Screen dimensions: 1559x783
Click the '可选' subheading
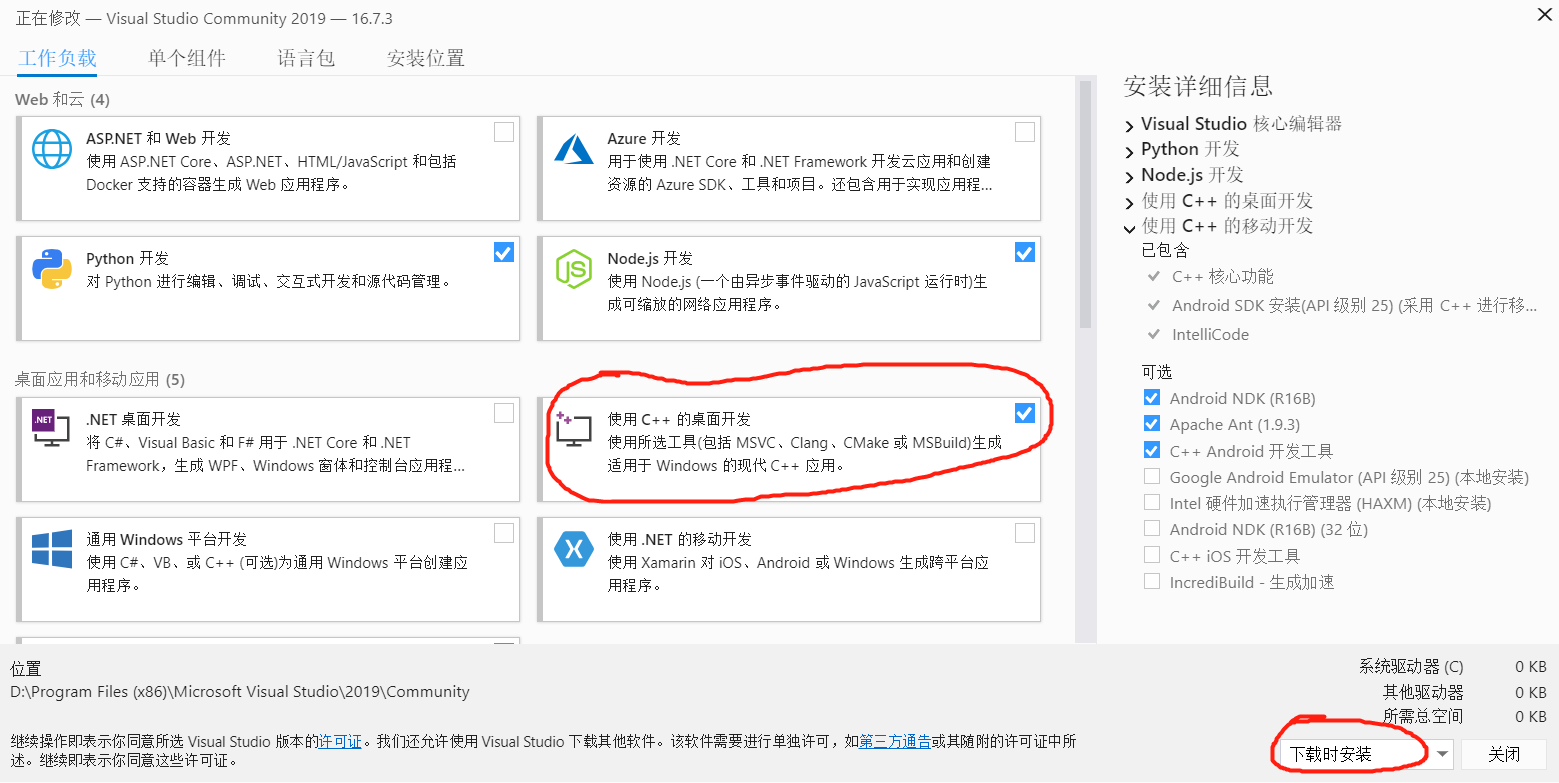[x=1157, y=372]
